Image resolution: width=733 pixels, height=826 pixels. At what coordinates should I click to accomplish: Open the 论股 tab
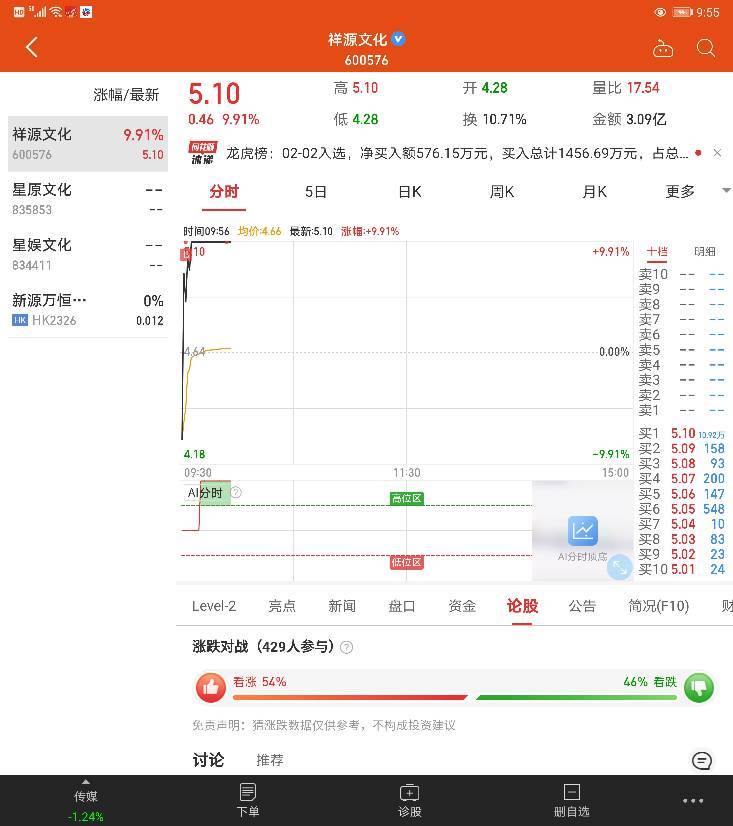pyautogui.click(x=522, y=606)
